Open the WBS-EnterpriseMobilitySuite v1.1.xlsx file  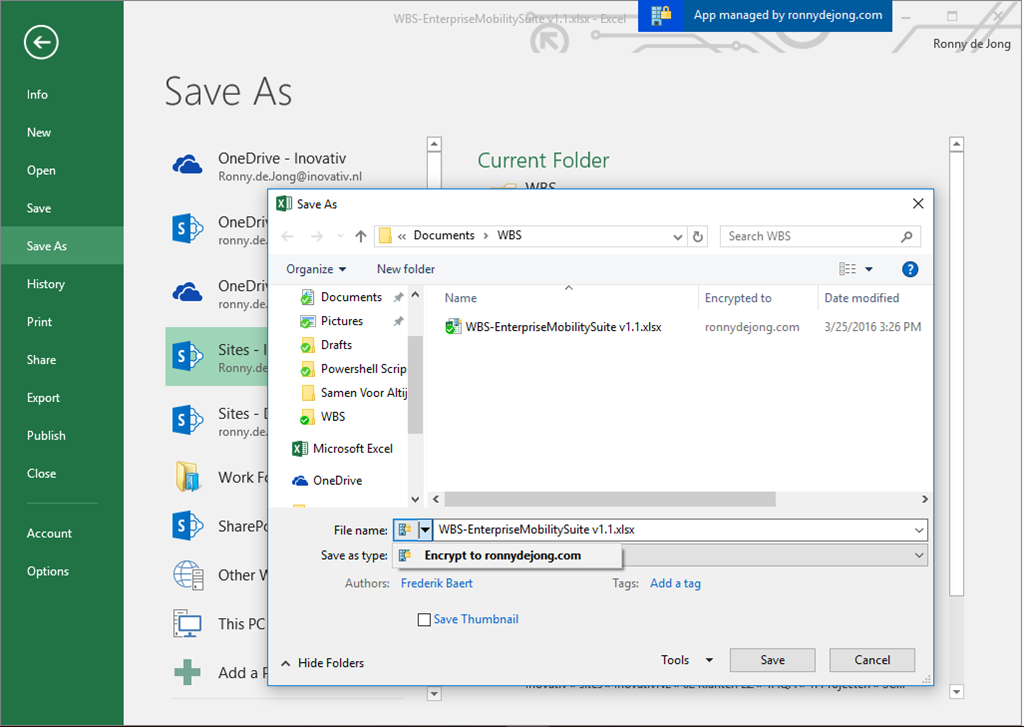pyautogui.click(x=563, y=327)
